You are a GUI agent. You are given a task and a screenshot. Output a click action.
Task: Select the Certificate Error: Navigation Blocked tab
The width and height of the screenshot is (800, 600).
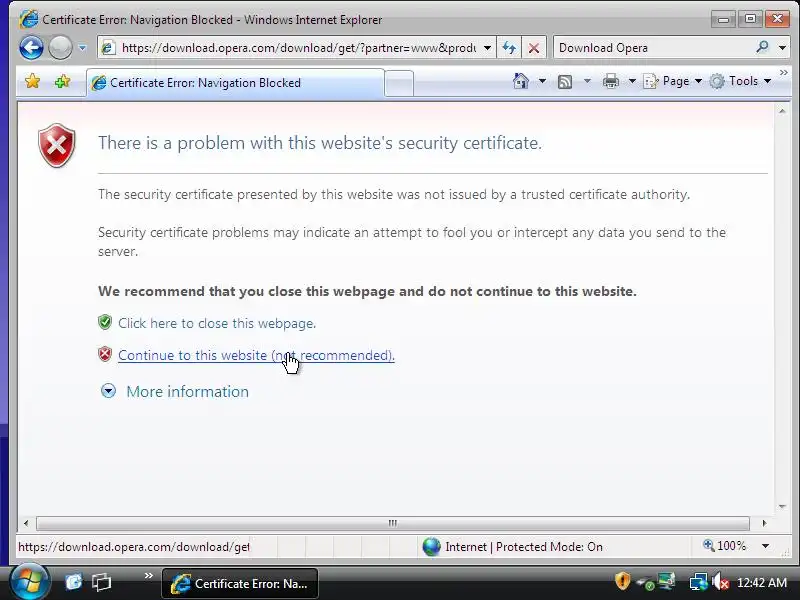click(235, 83)
